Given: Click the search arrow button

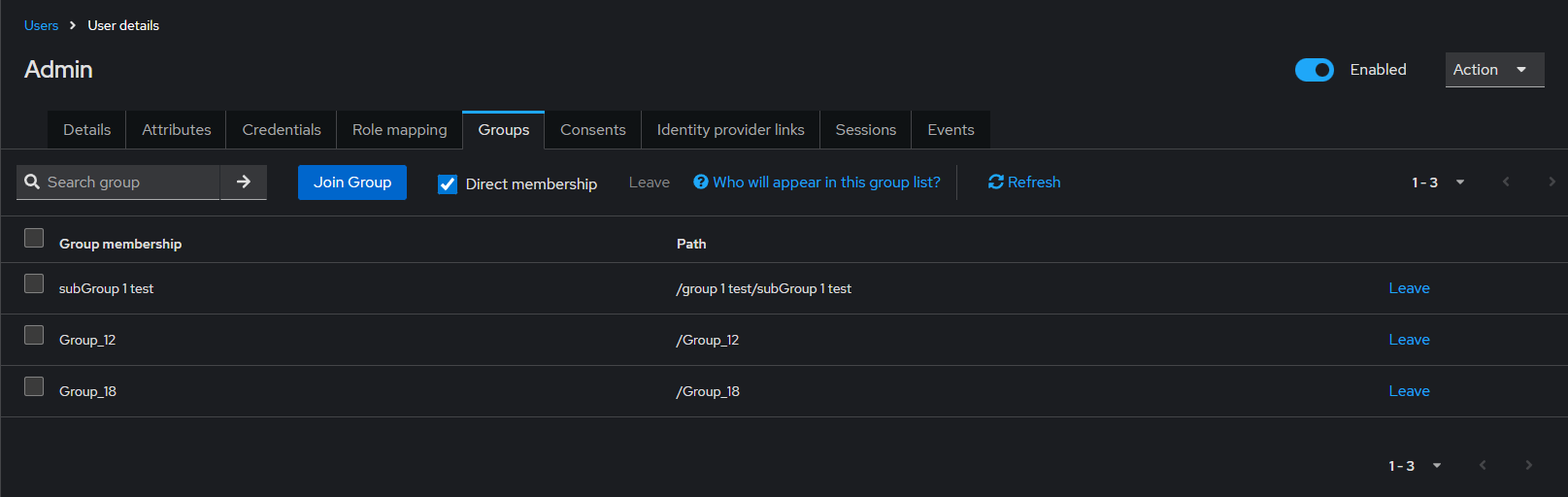Looking at the screenshot, I should [244, 182].
